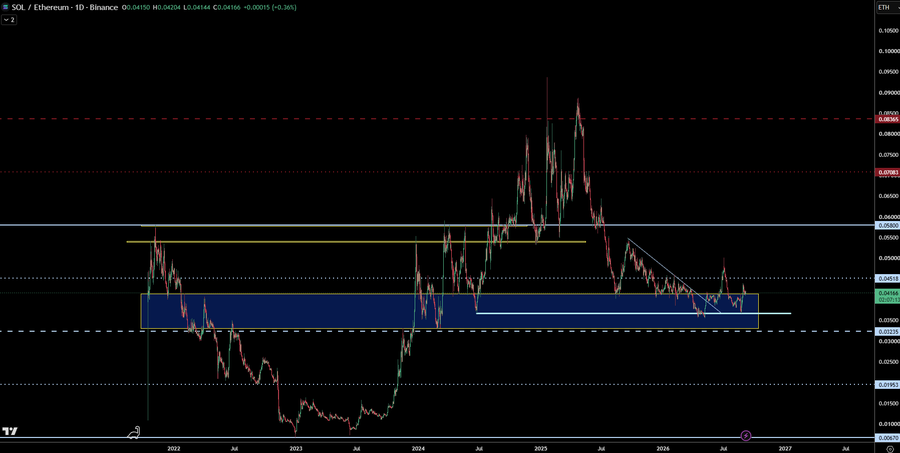Viewport: 900px width, 453px height.
Task: Click the purple lightning event marker
Action: pos(746,436)
